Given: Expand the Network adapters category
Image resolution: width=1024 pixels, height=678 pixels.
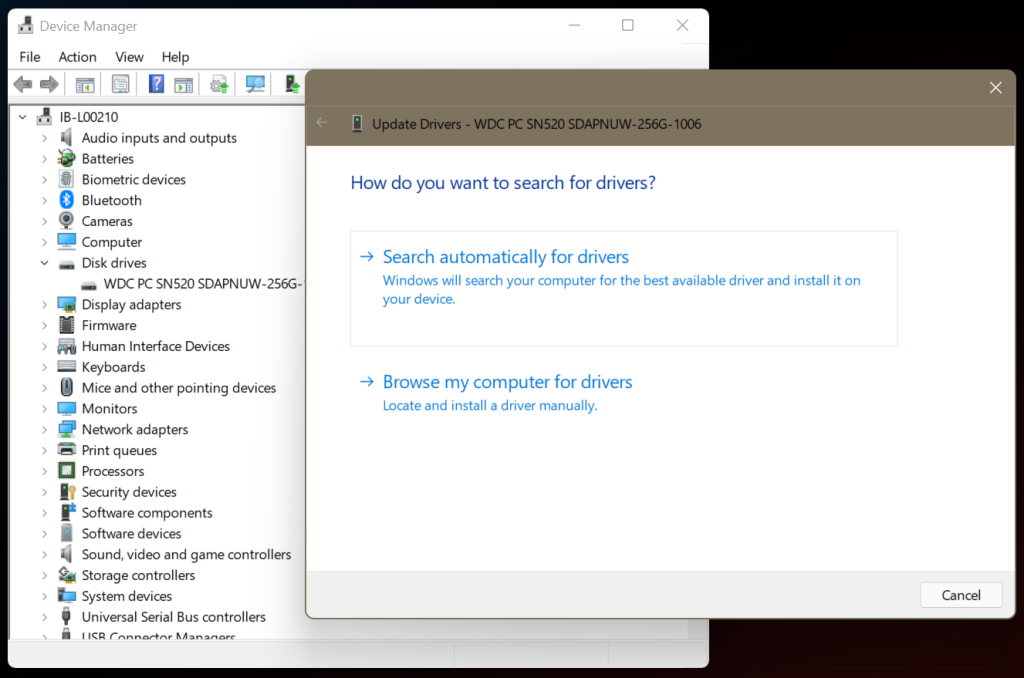Looking at the screenshot, I should 44,429.
